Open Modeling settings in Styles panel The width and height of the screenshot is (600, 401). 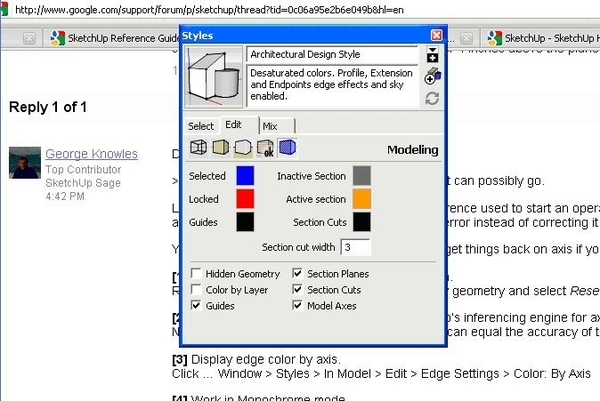(287, 147)
